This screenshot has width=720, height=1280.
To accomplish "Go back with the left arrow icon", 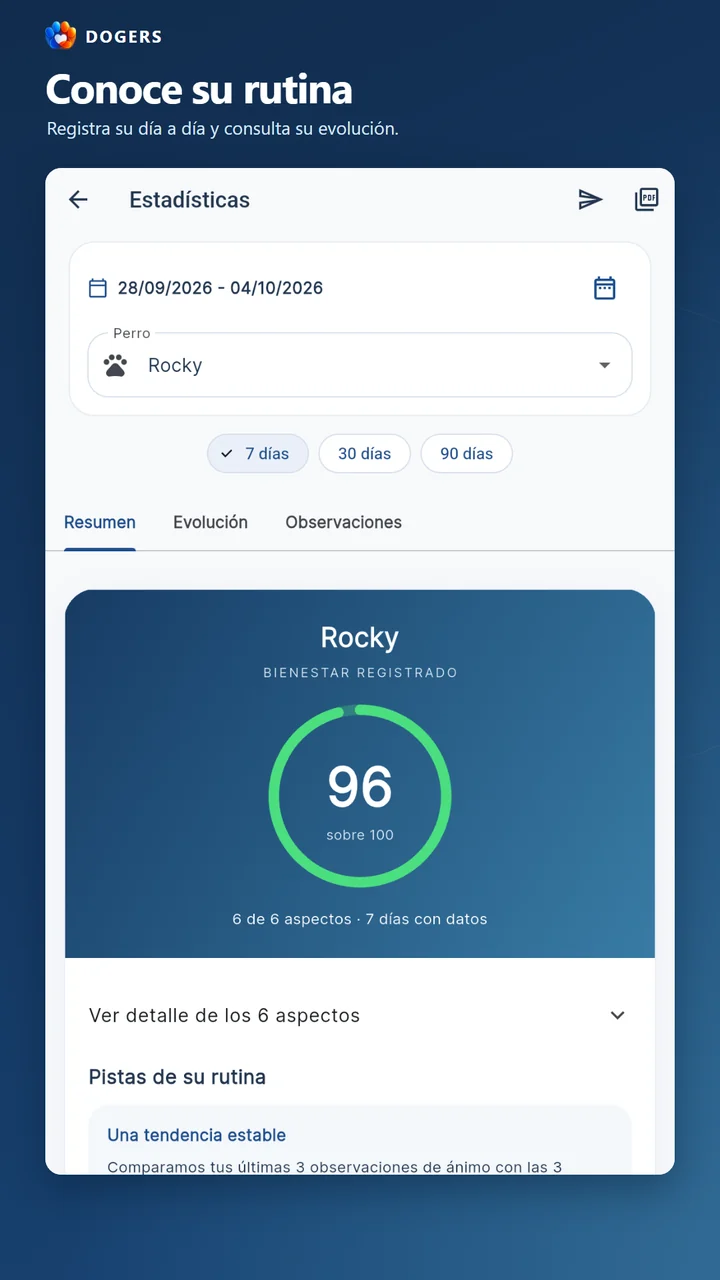I will [78, 199].
